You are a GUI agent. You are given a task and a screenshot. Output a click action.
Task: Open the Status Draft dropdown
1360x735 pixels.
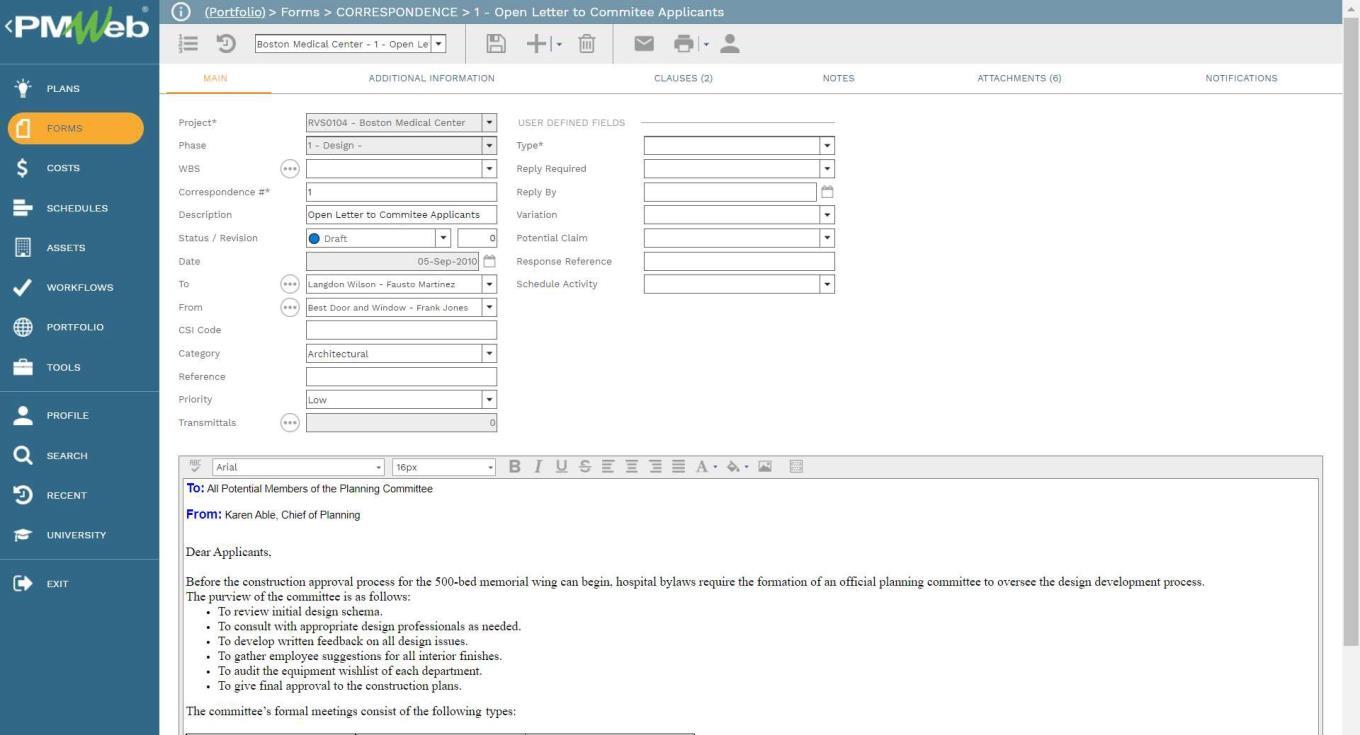pyautogui.click(x=443, y=238)
